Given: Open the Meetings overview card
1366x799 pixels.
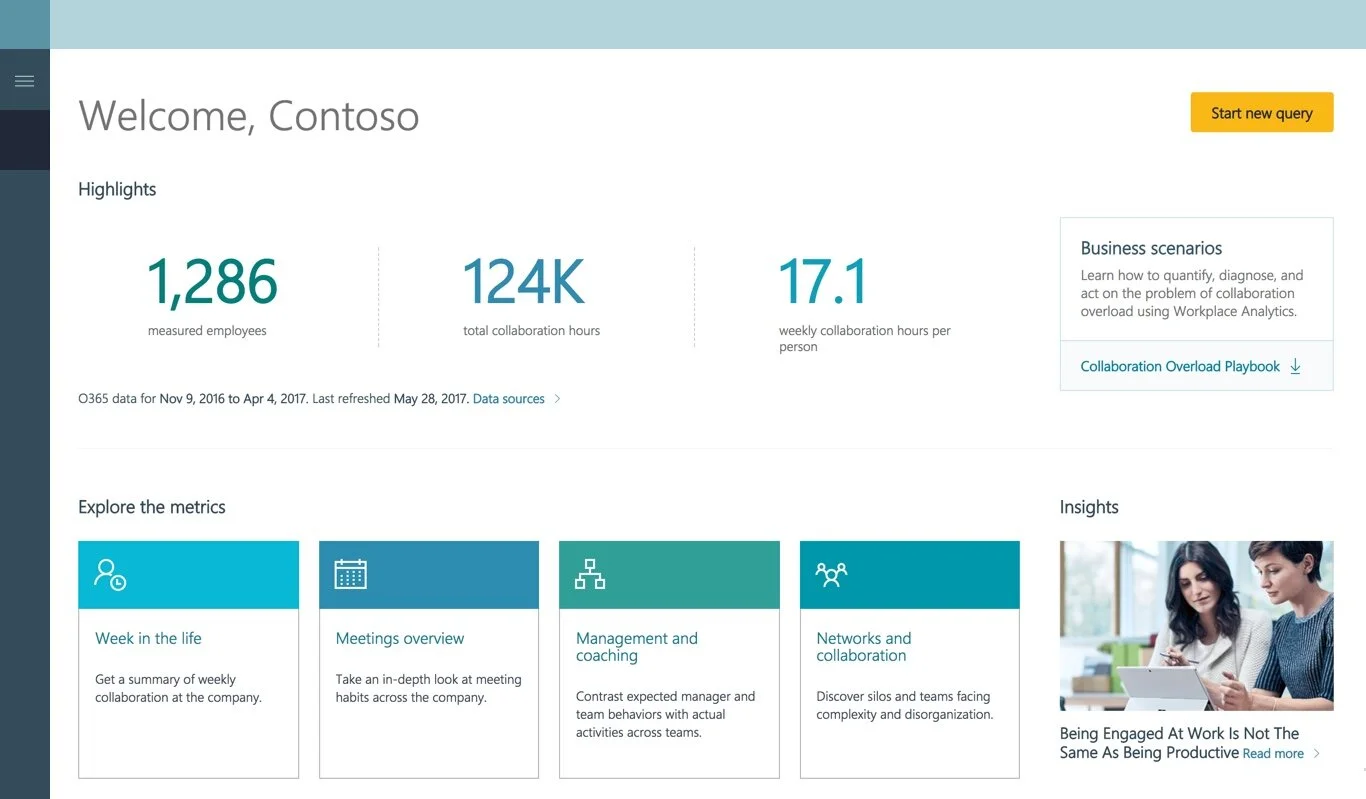Looking at the screenshot, I should [428, 660].
